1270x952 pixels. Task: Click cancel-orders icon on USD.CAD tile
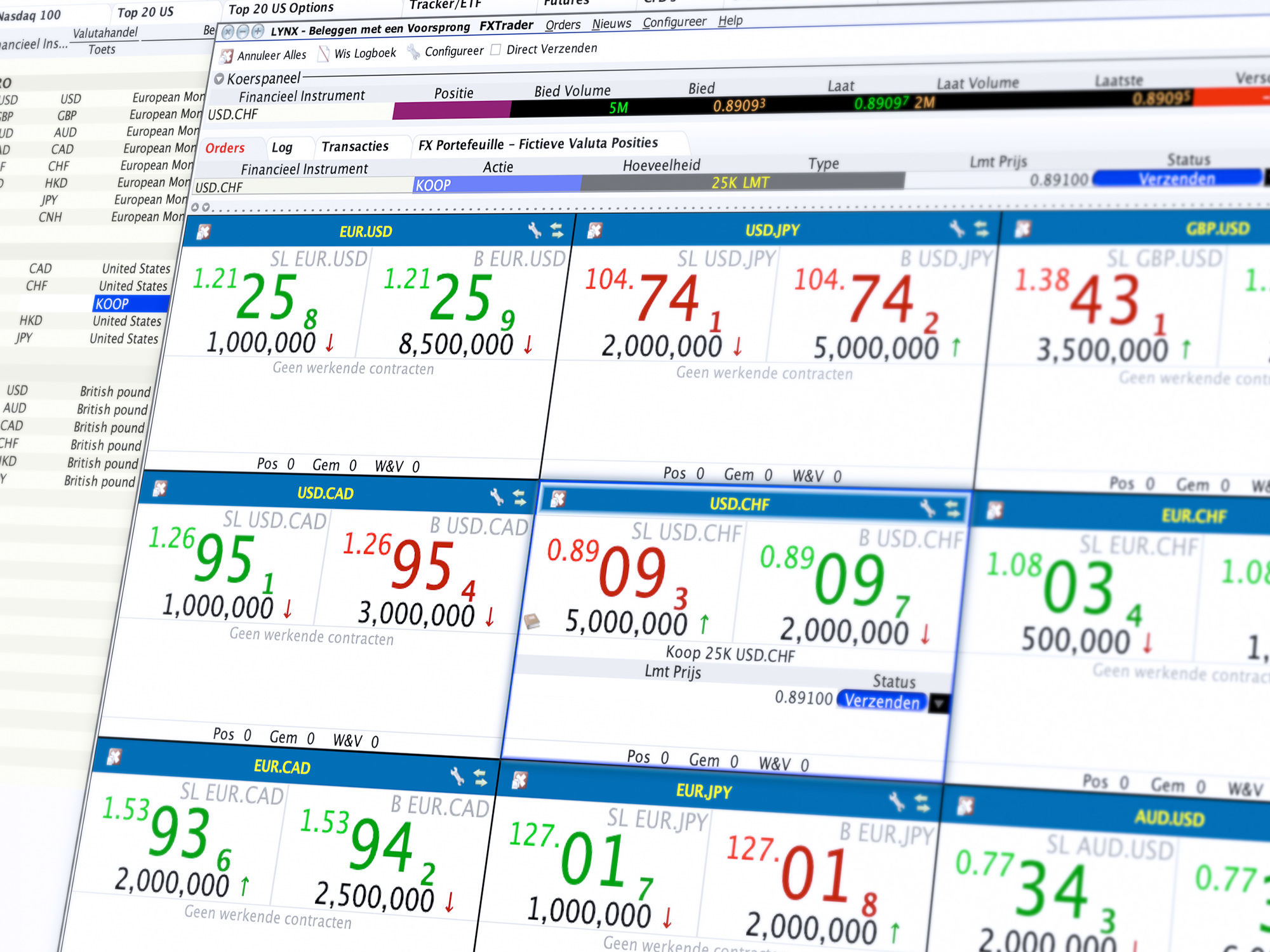pyautogui.click(x=160, y=489)
